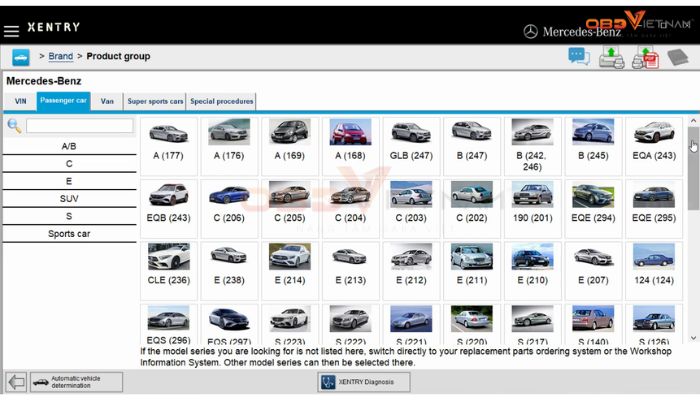Filter by Sports car category
The image size is (700, 400).
click(x=69, y=233)
